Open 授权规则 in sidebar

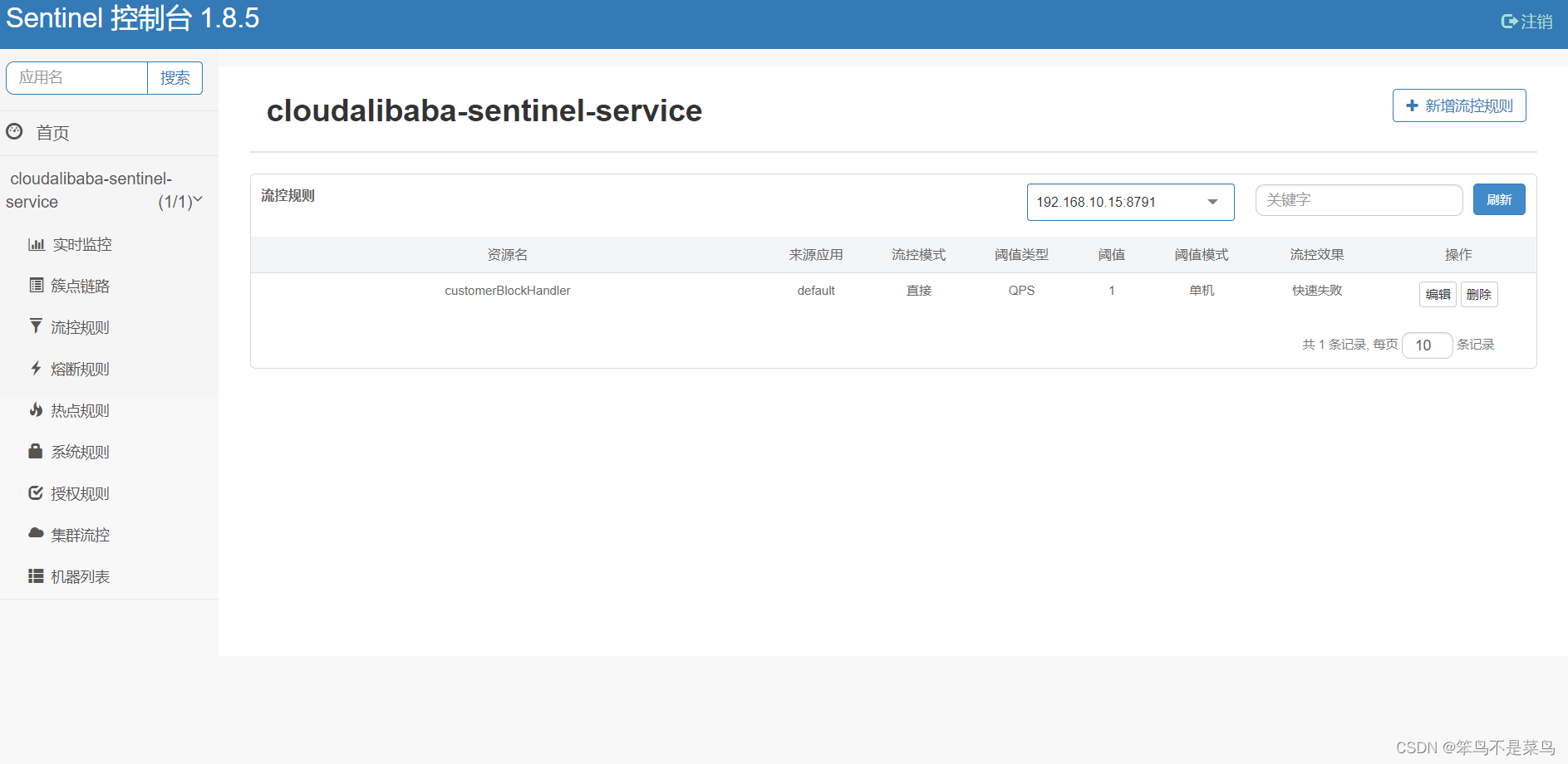pyautogui.click(x=80, y=493)
